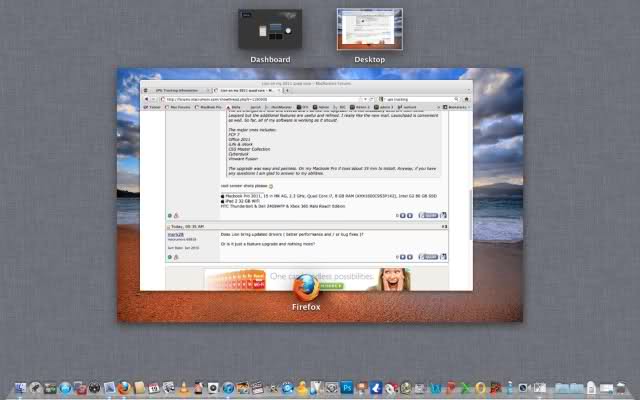Open the iCal calendar icon in the Dock
The width and height of the screenshot is (640, 400).
(154, 388)
